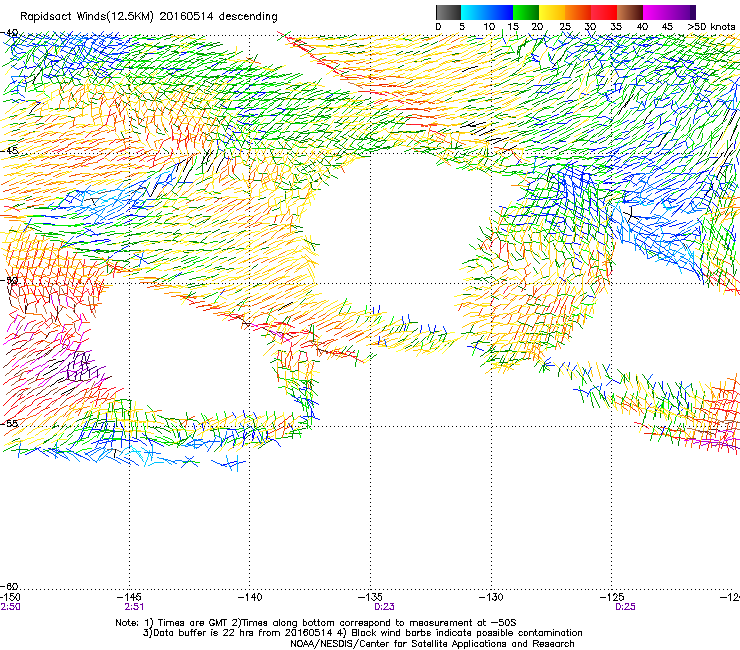
Task: Click the title 'Rapidscat Winds(12.5KM) 20160514 descending'
Action: (149, 17)
